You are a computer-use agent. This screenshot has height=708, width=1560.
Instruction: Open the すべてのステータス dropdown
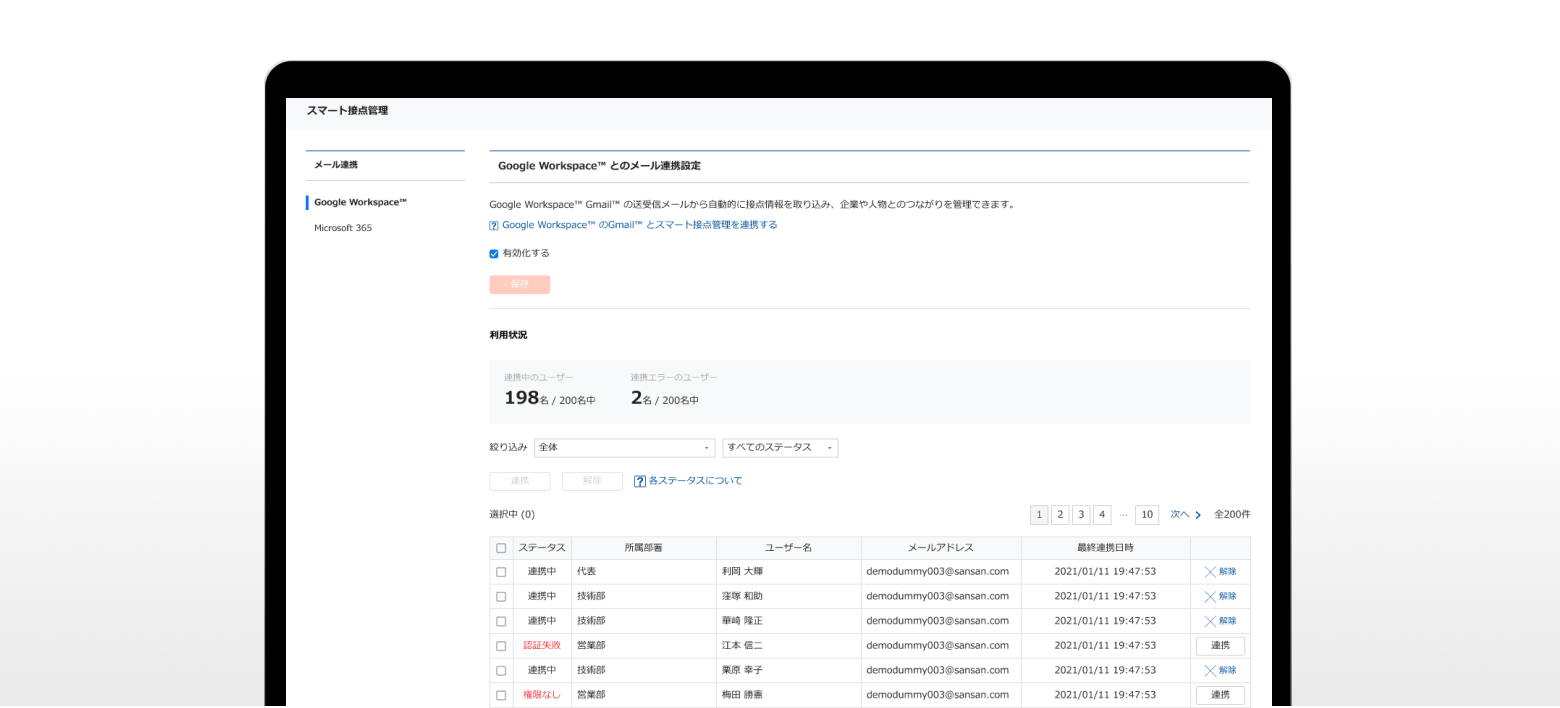[780, 448]
